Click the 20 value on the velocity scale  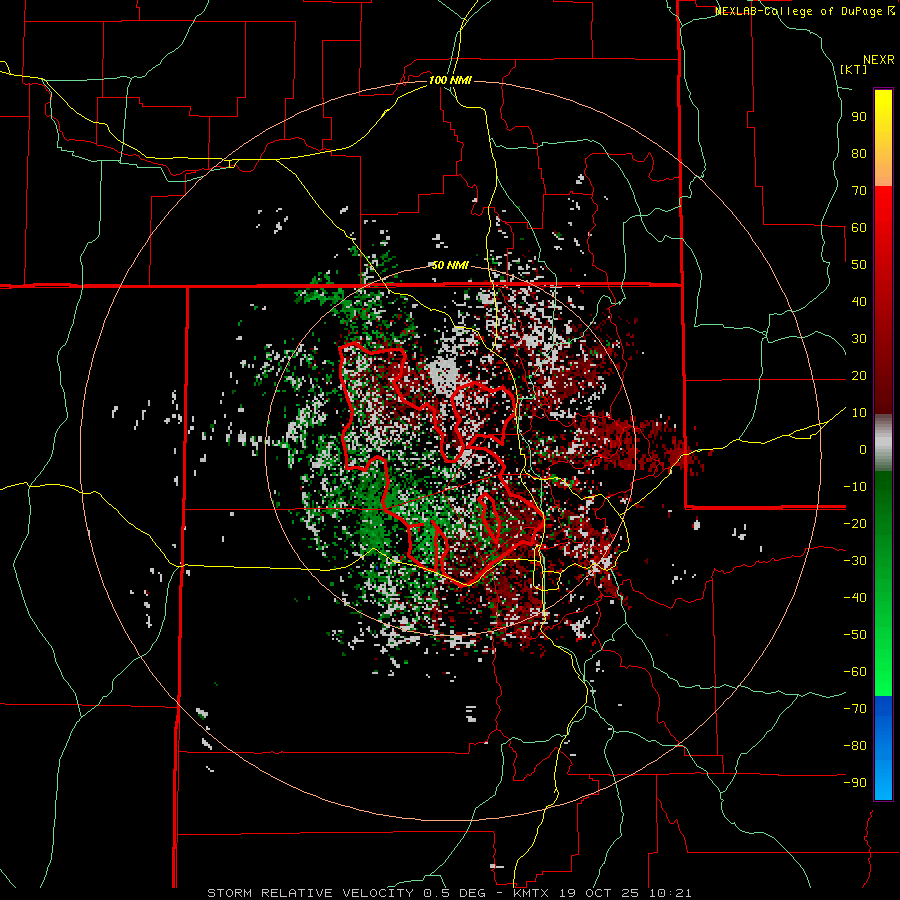(859, 376)
